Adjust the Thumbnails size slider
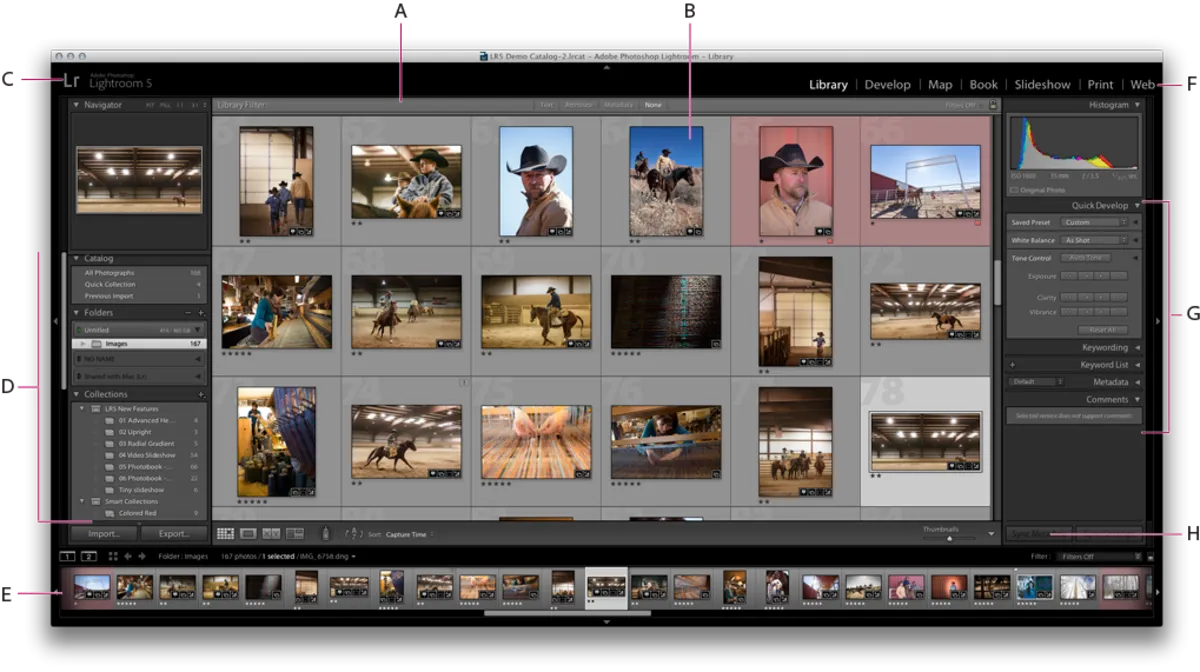This screenshot has height=672, width=1200. pos(949,538)
